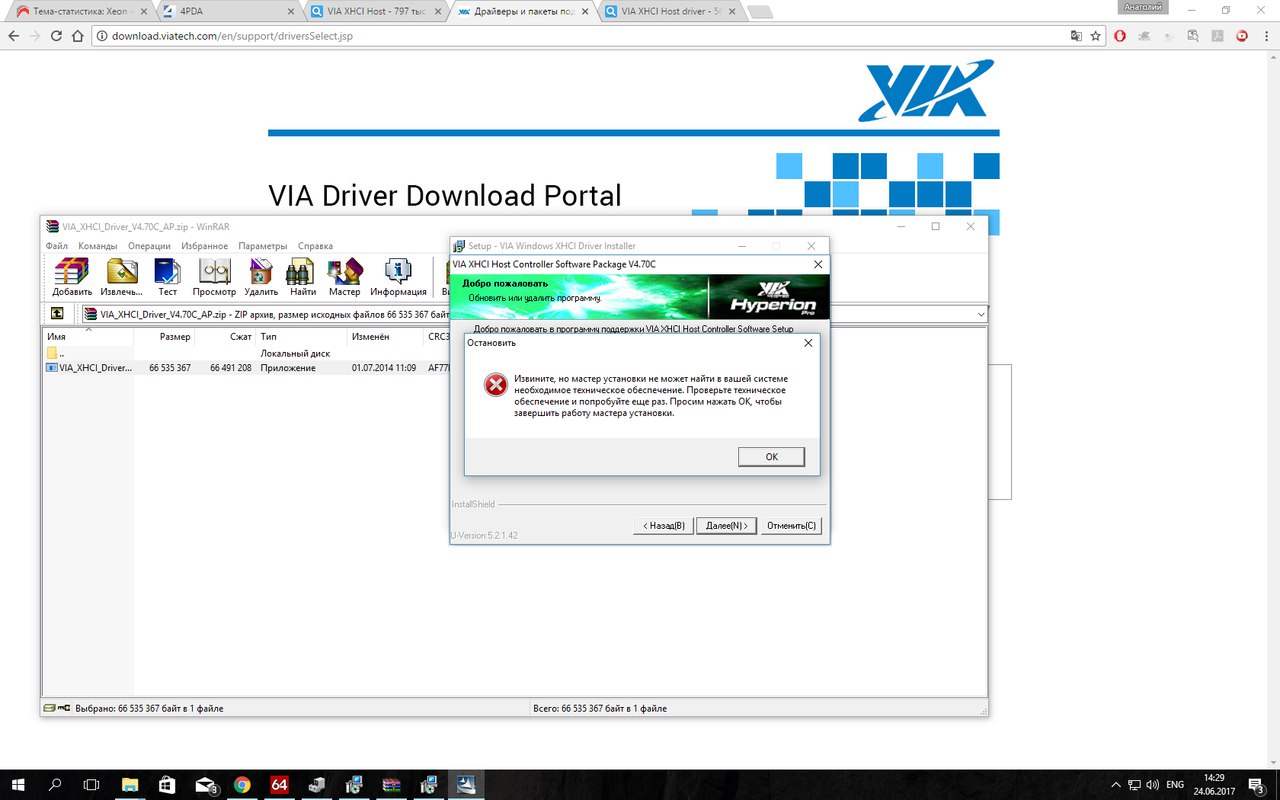The width and height of the screenshot is (1280, 800).
Task: Open the Команды menu in WinRAR
Action: point(98,246)
